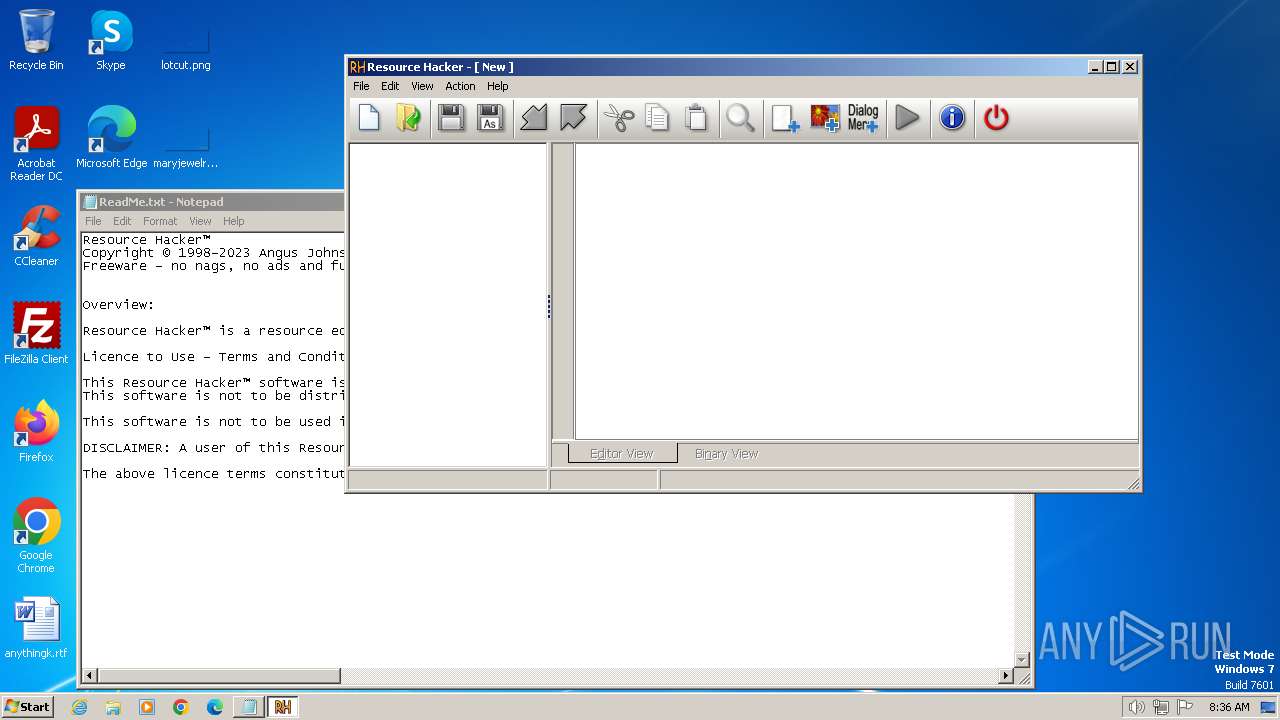This screenshot has height=720, width=1280.
Task: Click the Save floppy disk icon
Action: (x=451, y=118)
